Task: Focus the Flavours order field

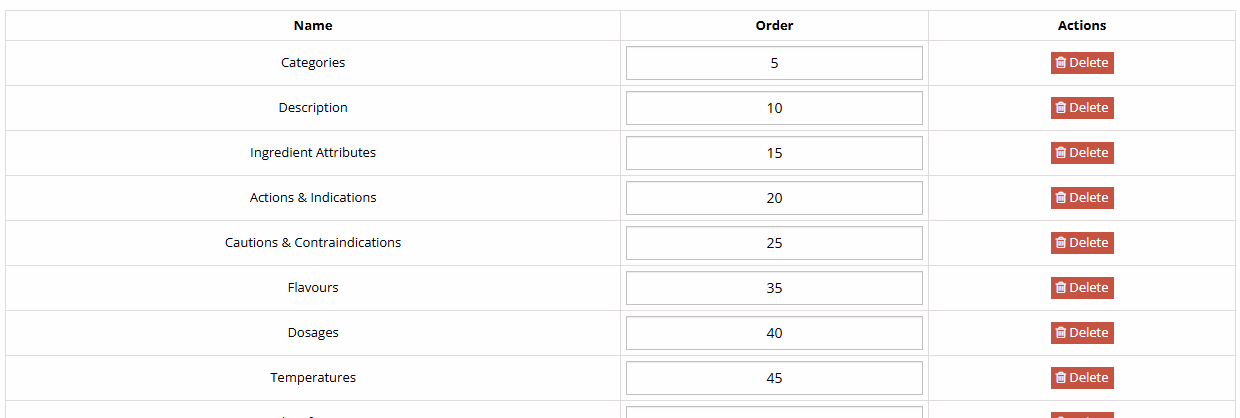Action: pyautogui.click(x=774, y=288)
